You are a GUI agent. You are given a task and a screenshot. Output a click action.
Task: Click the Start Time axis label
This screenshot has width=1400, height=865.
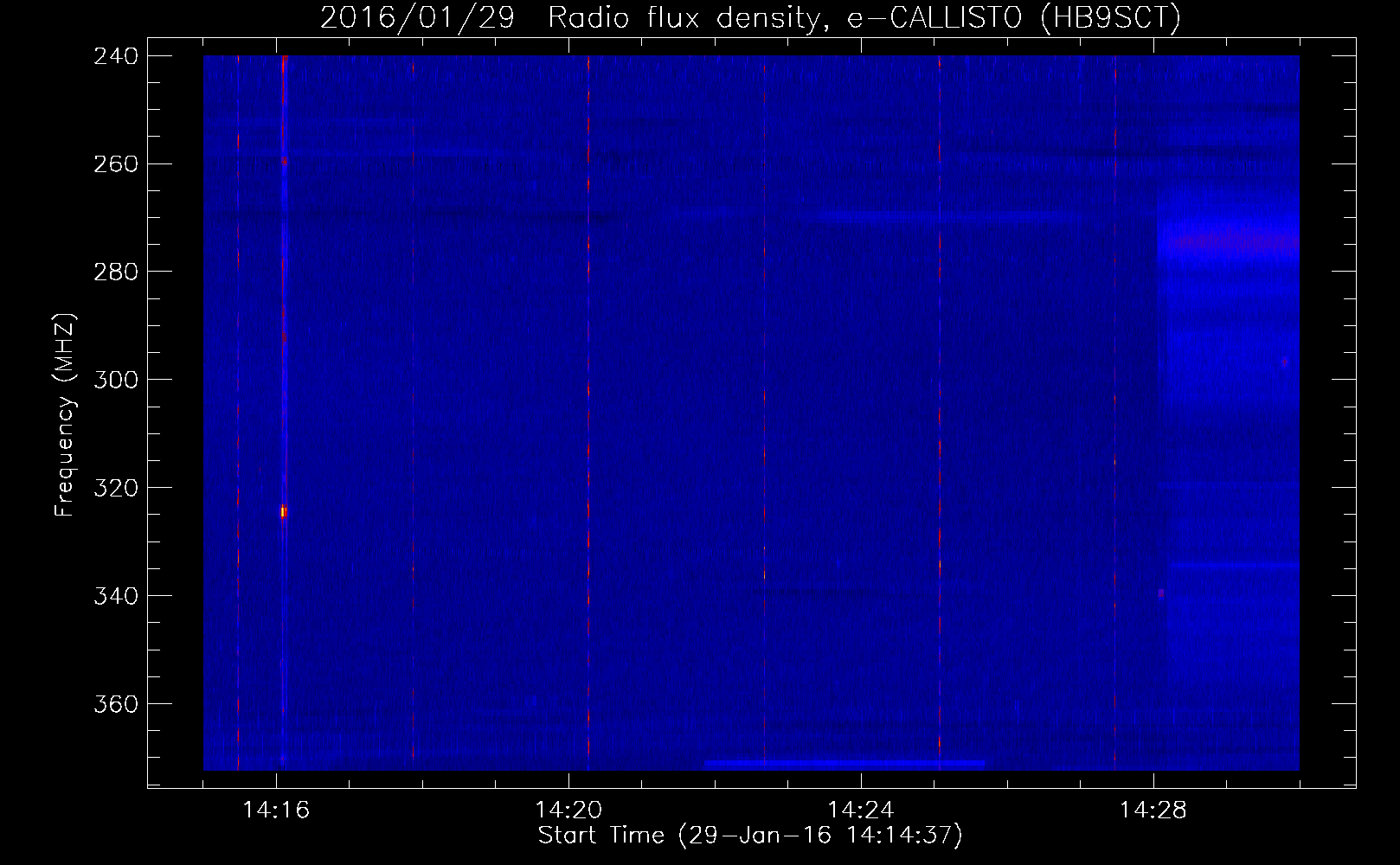(x=750, y=835)
